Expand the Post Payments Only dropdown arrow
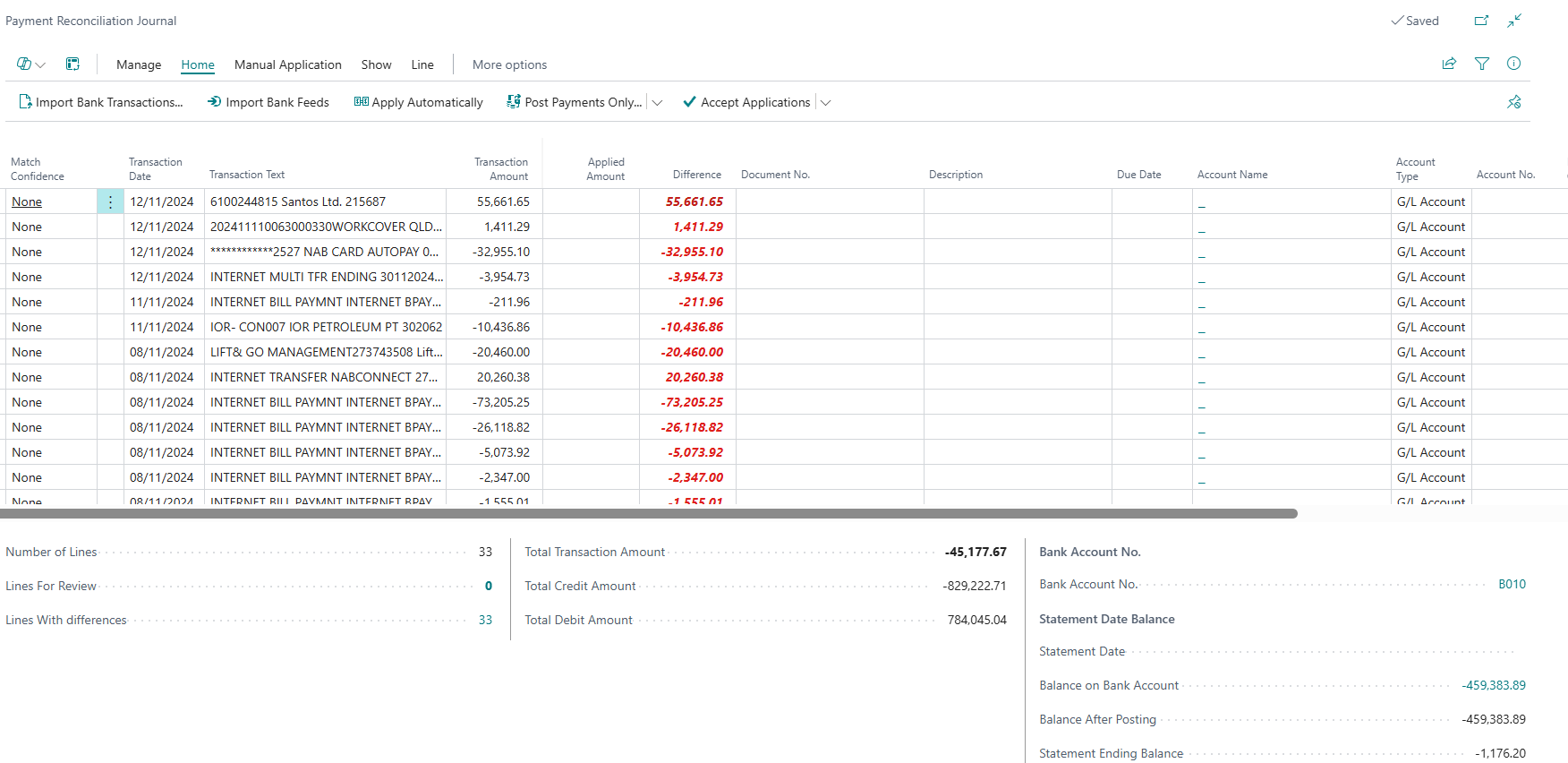The image size is (1568, 763). click(657, 103)
